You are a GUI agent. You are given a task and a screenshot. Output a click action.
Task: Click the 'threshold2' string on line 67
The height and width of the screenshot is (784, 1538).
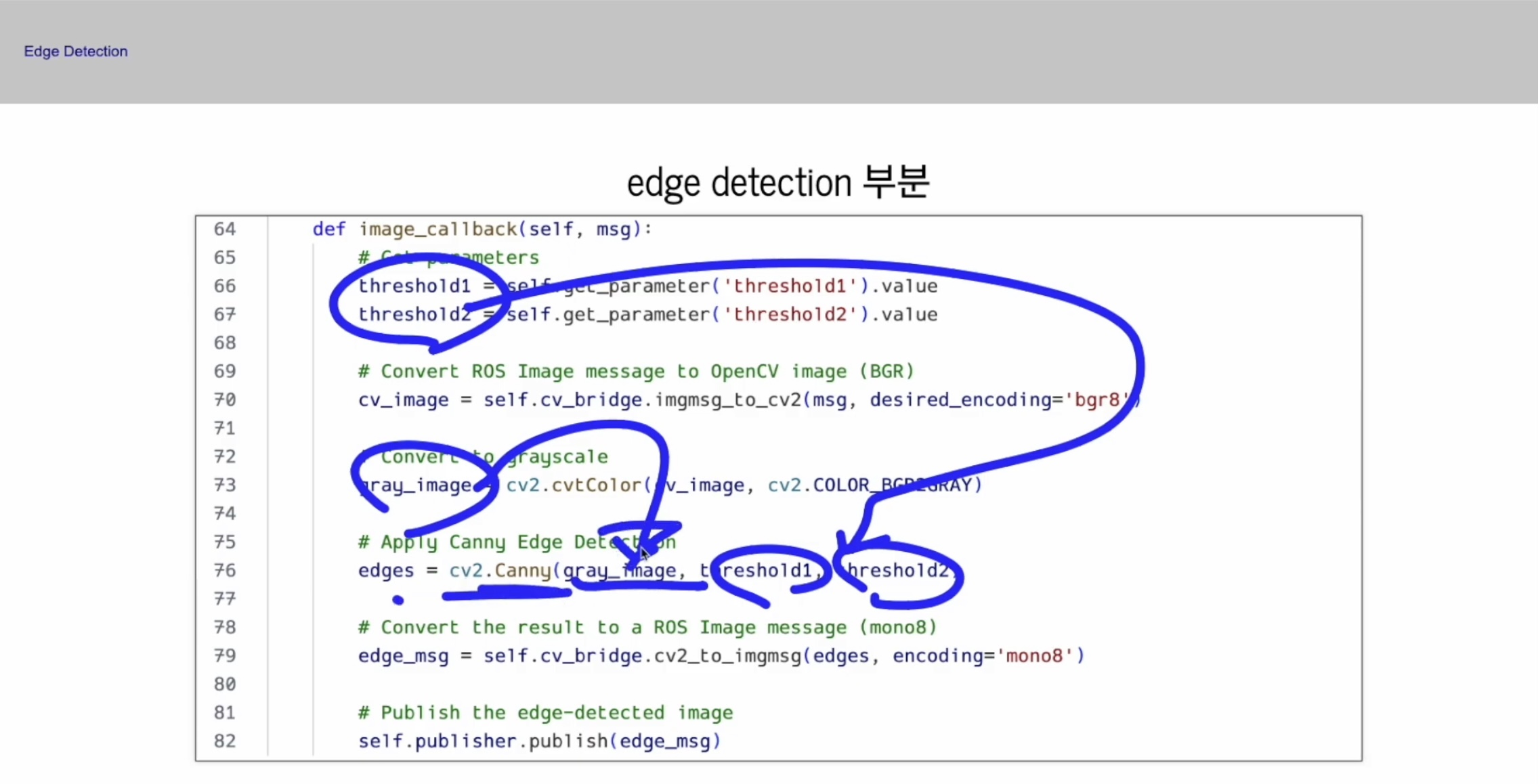pos(790,315)
